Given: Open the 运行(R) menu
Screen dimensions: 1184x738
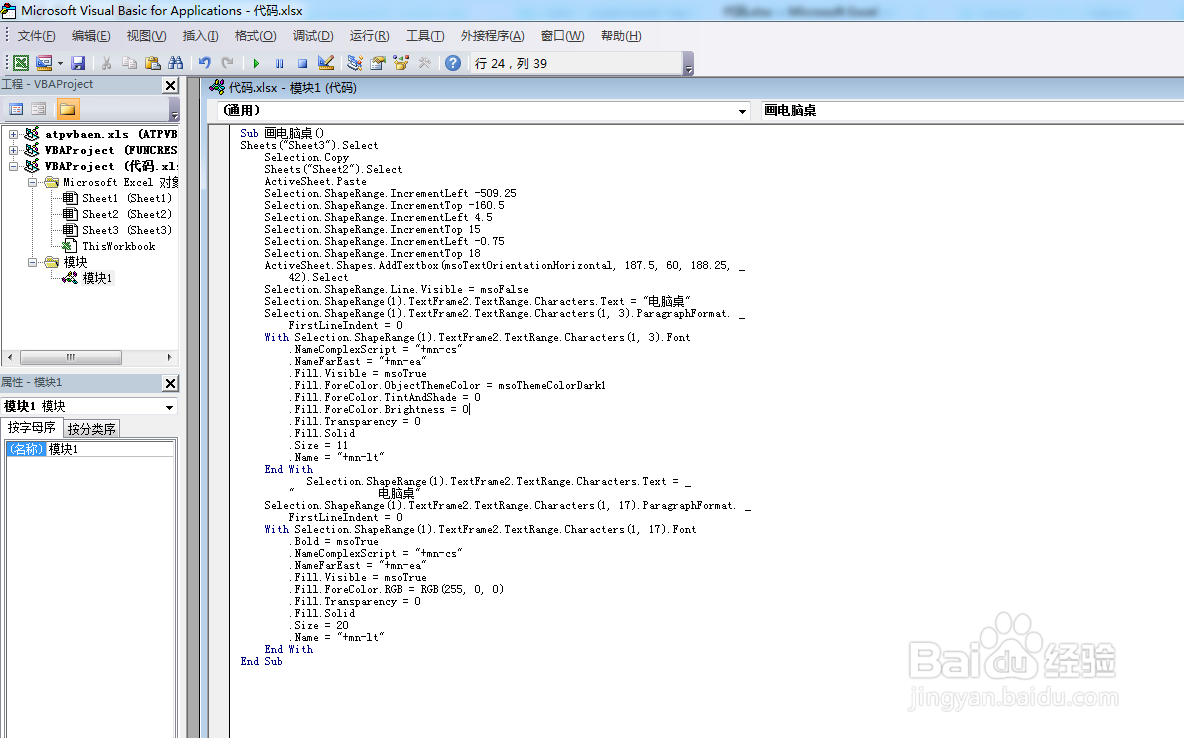Looking at the screenshot, I should [369, 36].
